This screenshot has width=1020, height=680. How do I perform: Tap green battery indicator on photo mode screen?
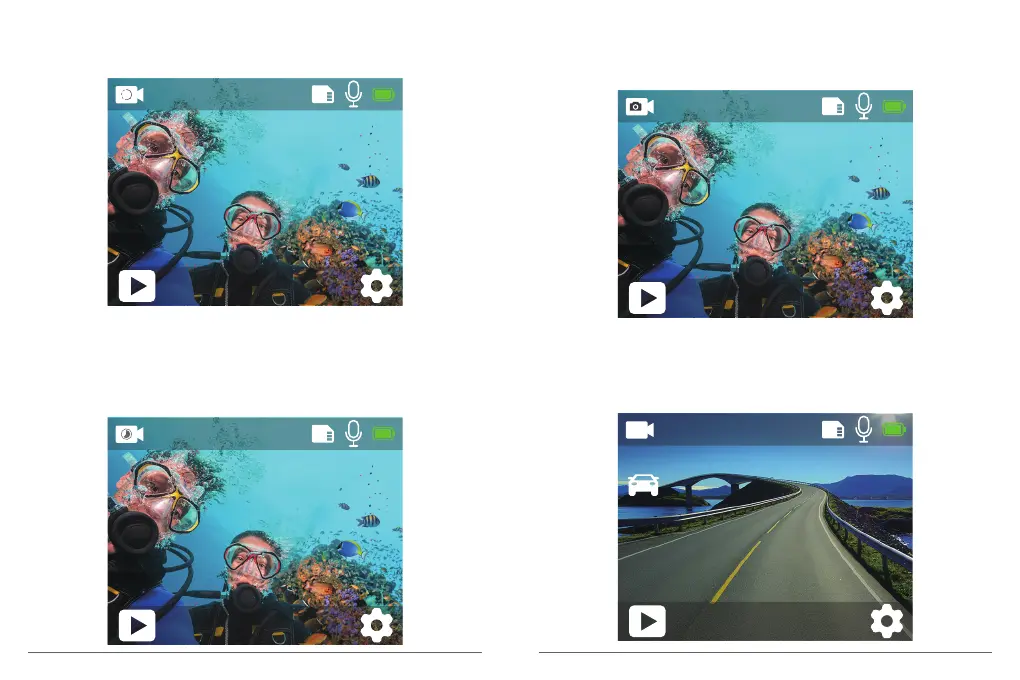tap(894, 106)
